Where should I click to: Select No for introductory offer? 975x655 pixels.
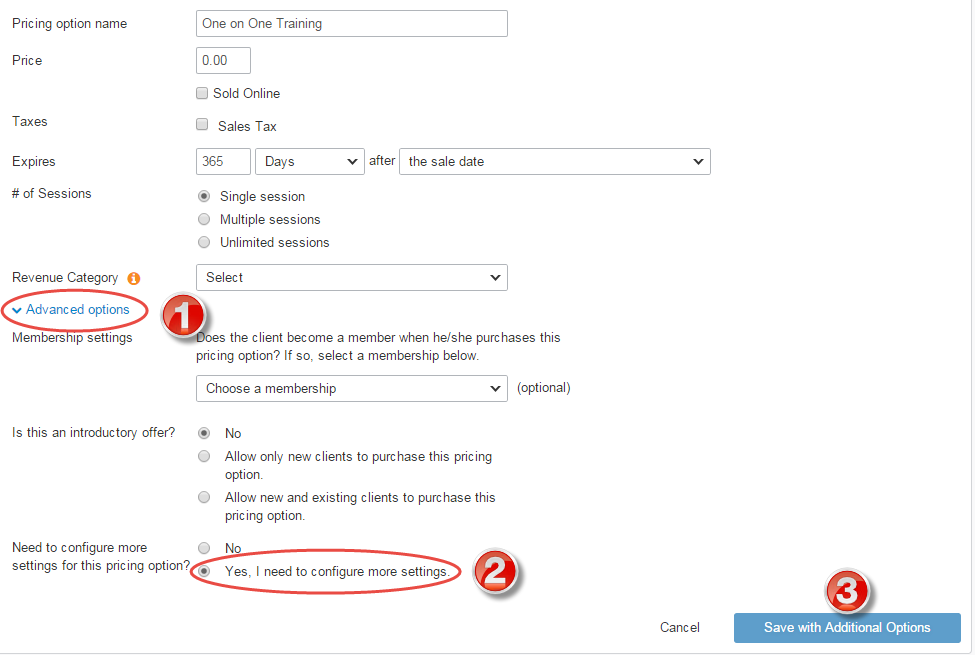[204, 433]
